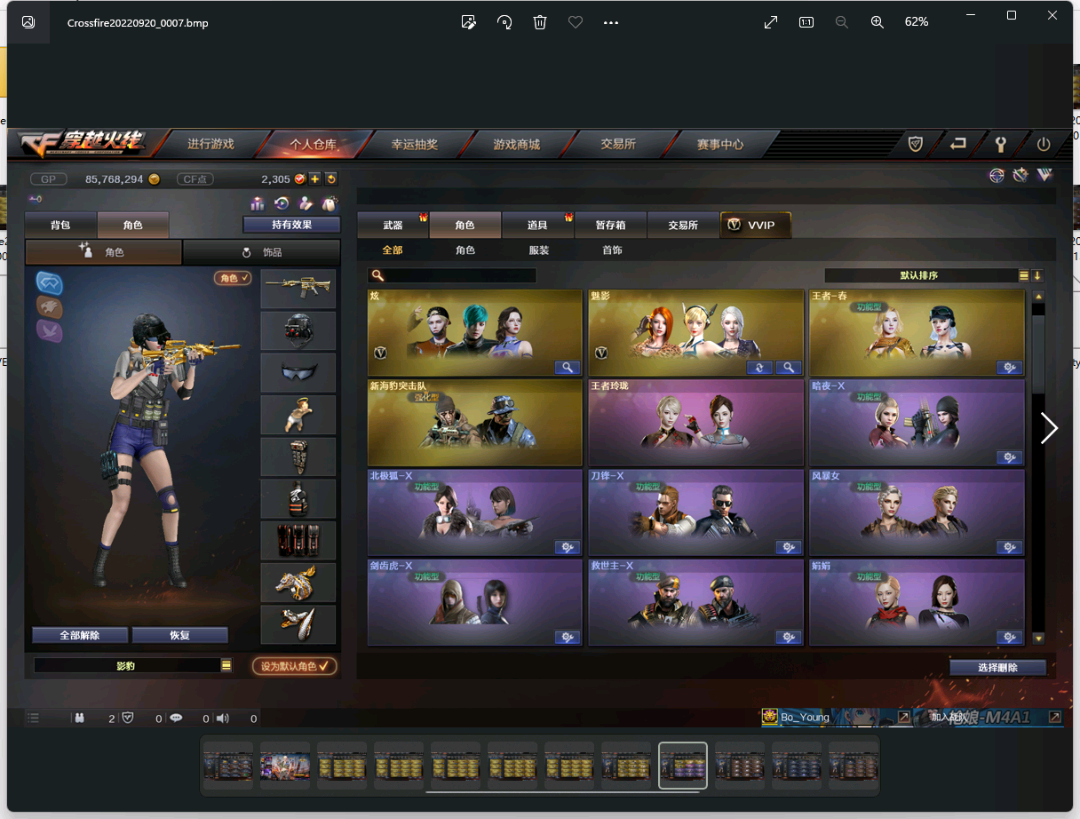
Task: Select 首饰 sub-filter
Action: pos(612,250)
